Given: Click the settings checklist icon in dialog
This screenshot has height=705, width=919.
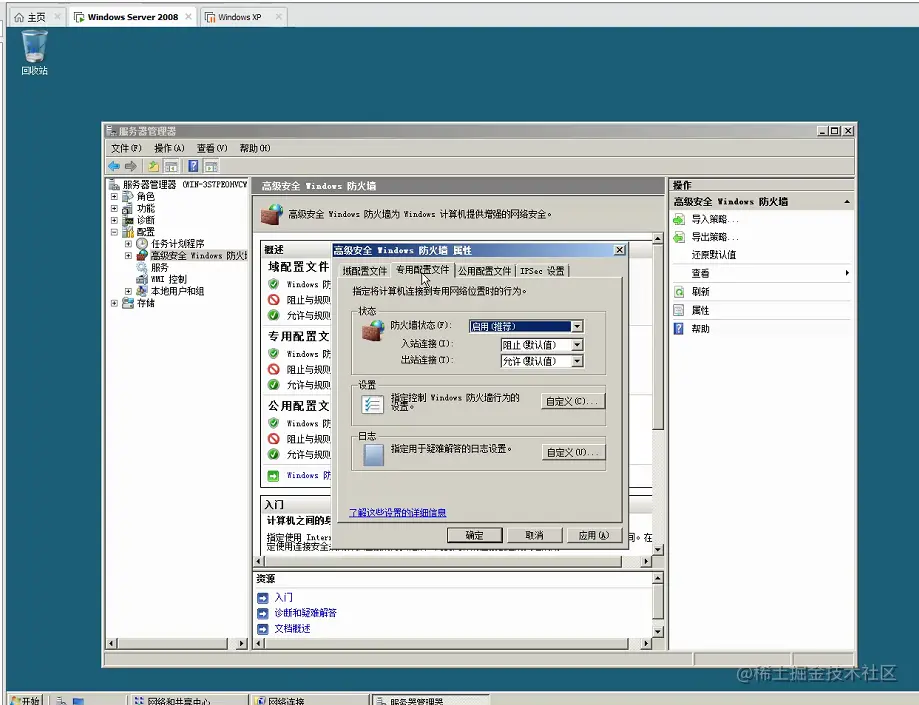Looking at the screenshot, I should click(x=372, y=404).
